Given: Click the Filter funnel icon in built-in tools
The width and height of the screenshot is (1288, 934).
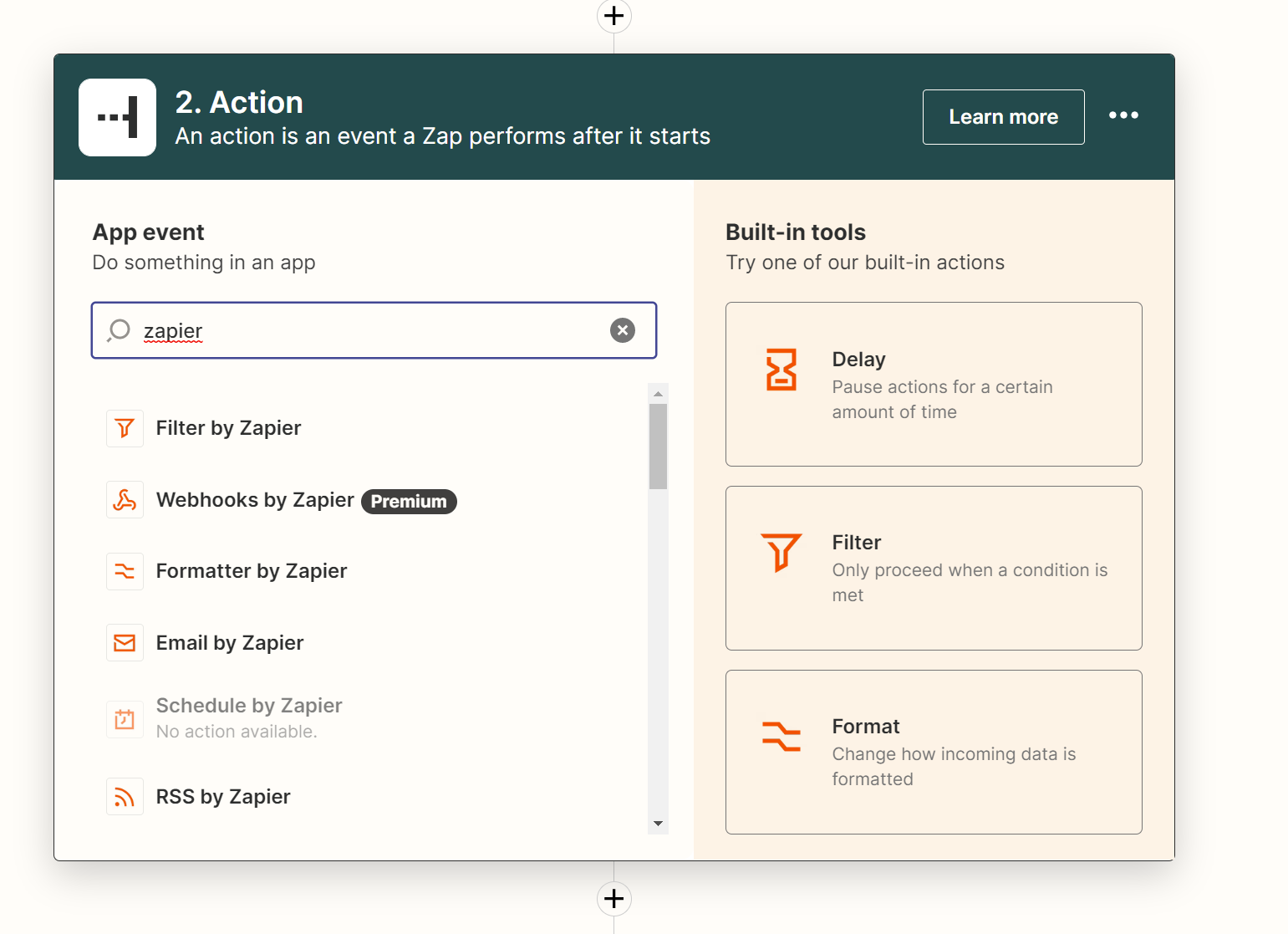Looking at the screenshot, I should [781, 553].
